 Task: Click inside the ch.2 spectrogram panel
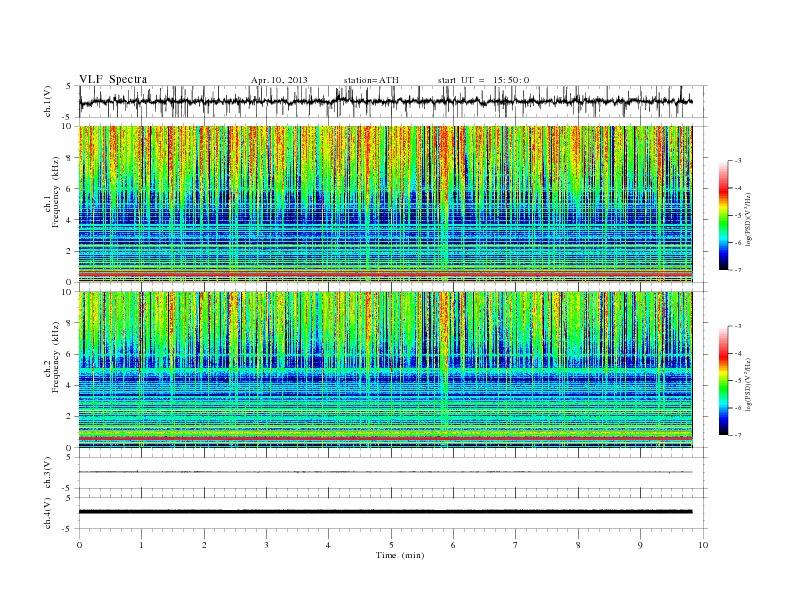(385, 369)
